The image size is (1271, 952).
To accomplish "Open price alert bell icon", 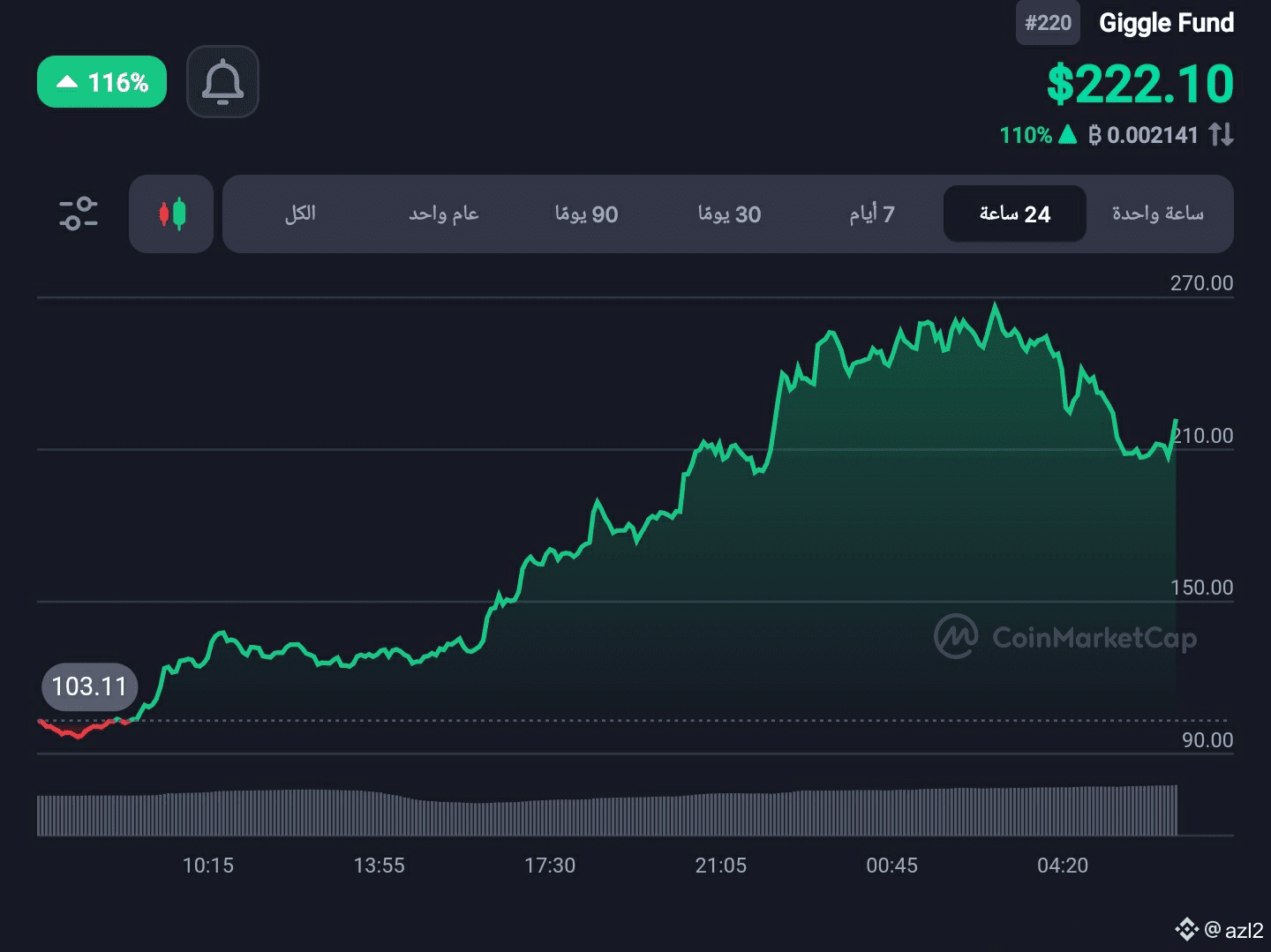I will click(222, 82).
